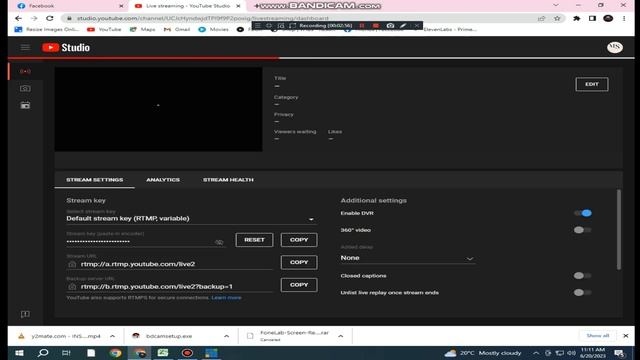Open the Manage calendar icon in sidebar

25,105
